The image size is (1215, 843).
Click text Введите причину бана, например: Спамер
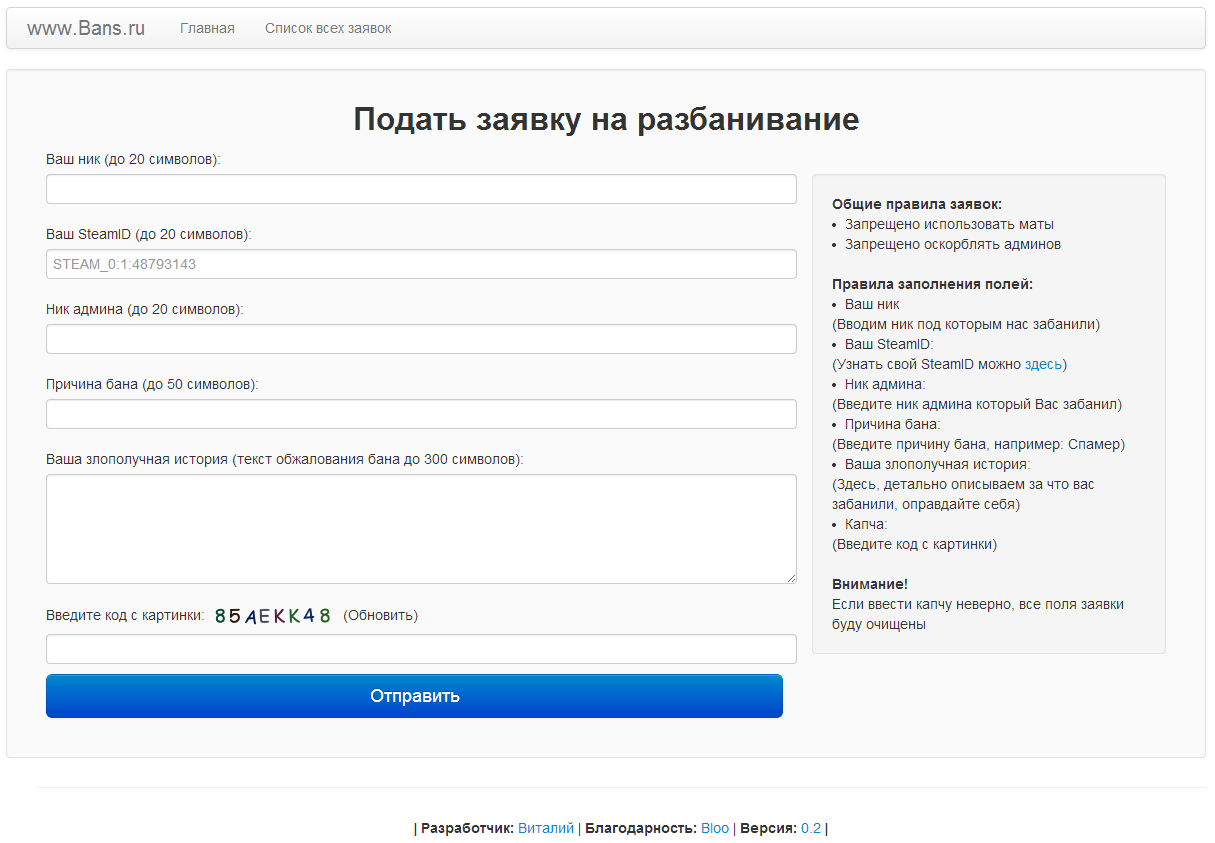(978, 444)
